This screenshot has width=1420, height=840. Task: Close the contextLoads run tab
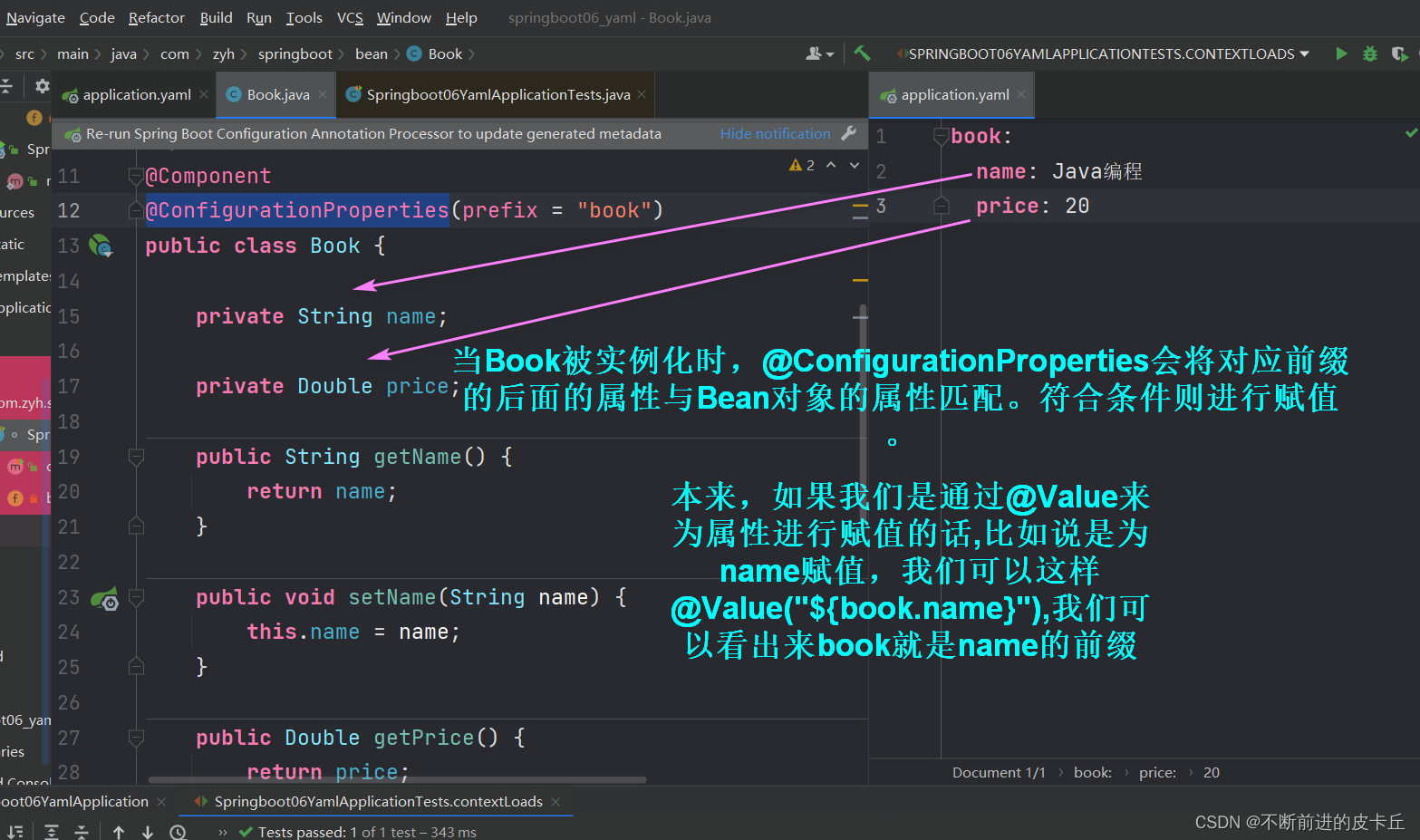(x=555, y=802)
